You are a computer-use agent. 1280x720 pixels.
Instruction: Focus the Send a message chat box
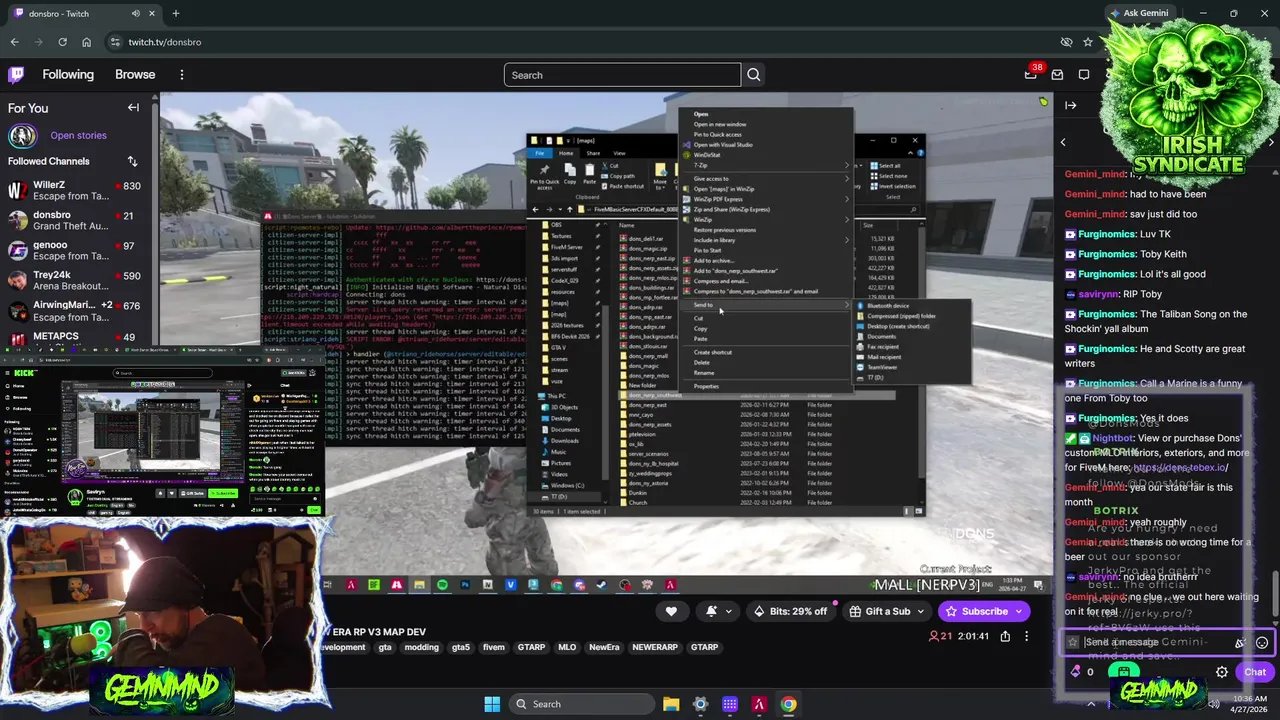pyautogui.click(x=1157, y=643)
